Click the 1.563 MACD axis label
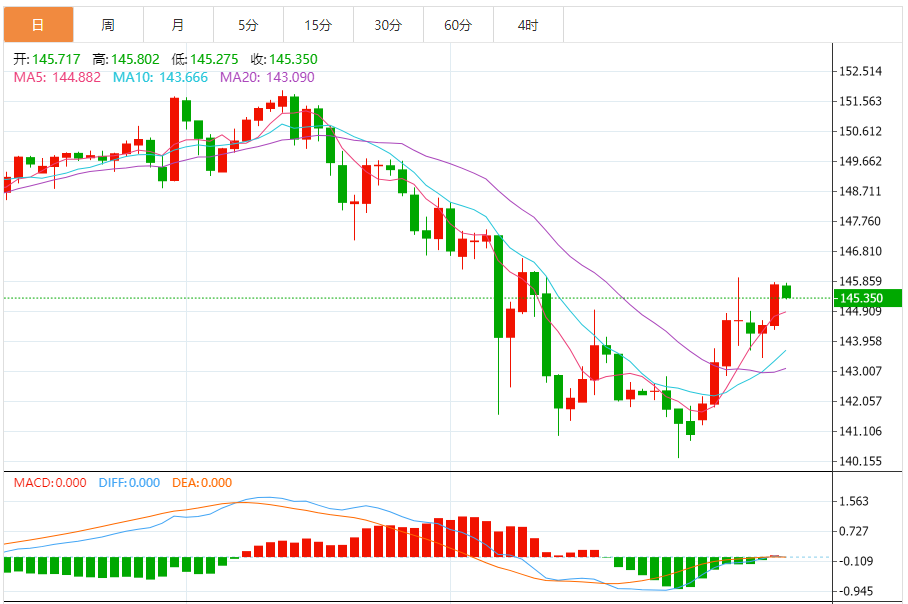 click(x=854, y=501)
